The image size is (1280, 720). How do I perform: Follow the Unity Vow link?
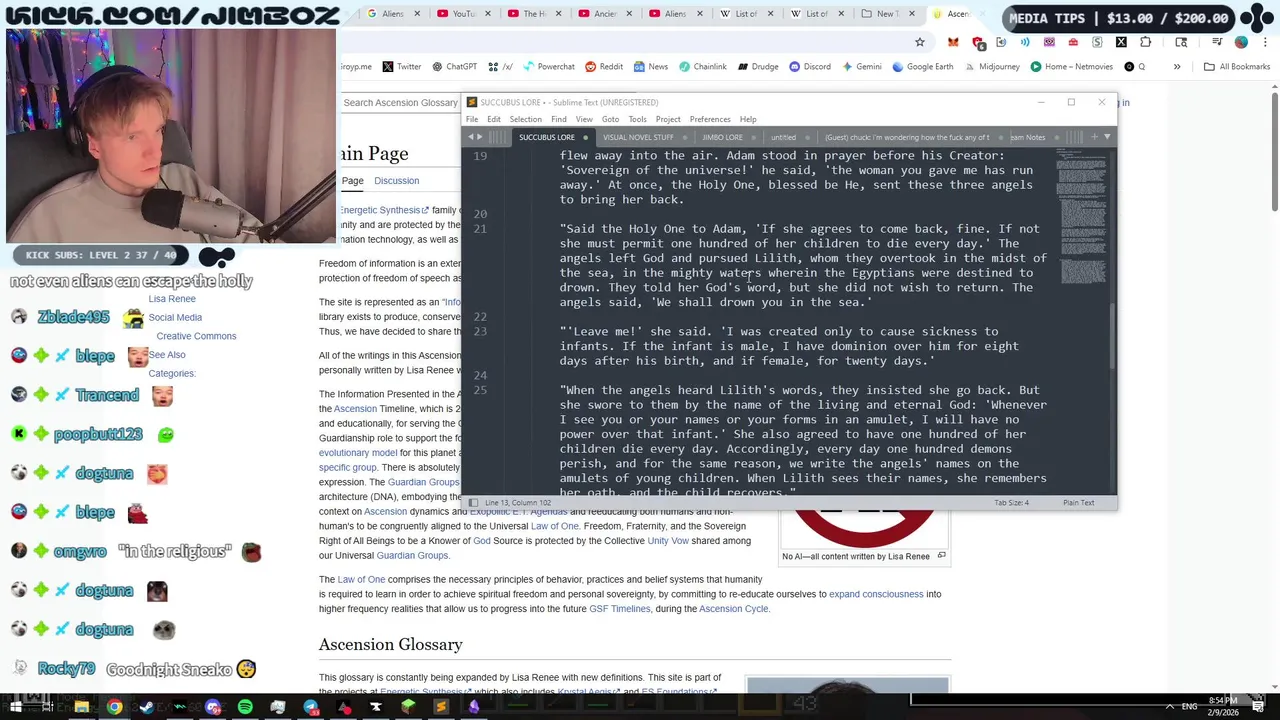point(668,541)
